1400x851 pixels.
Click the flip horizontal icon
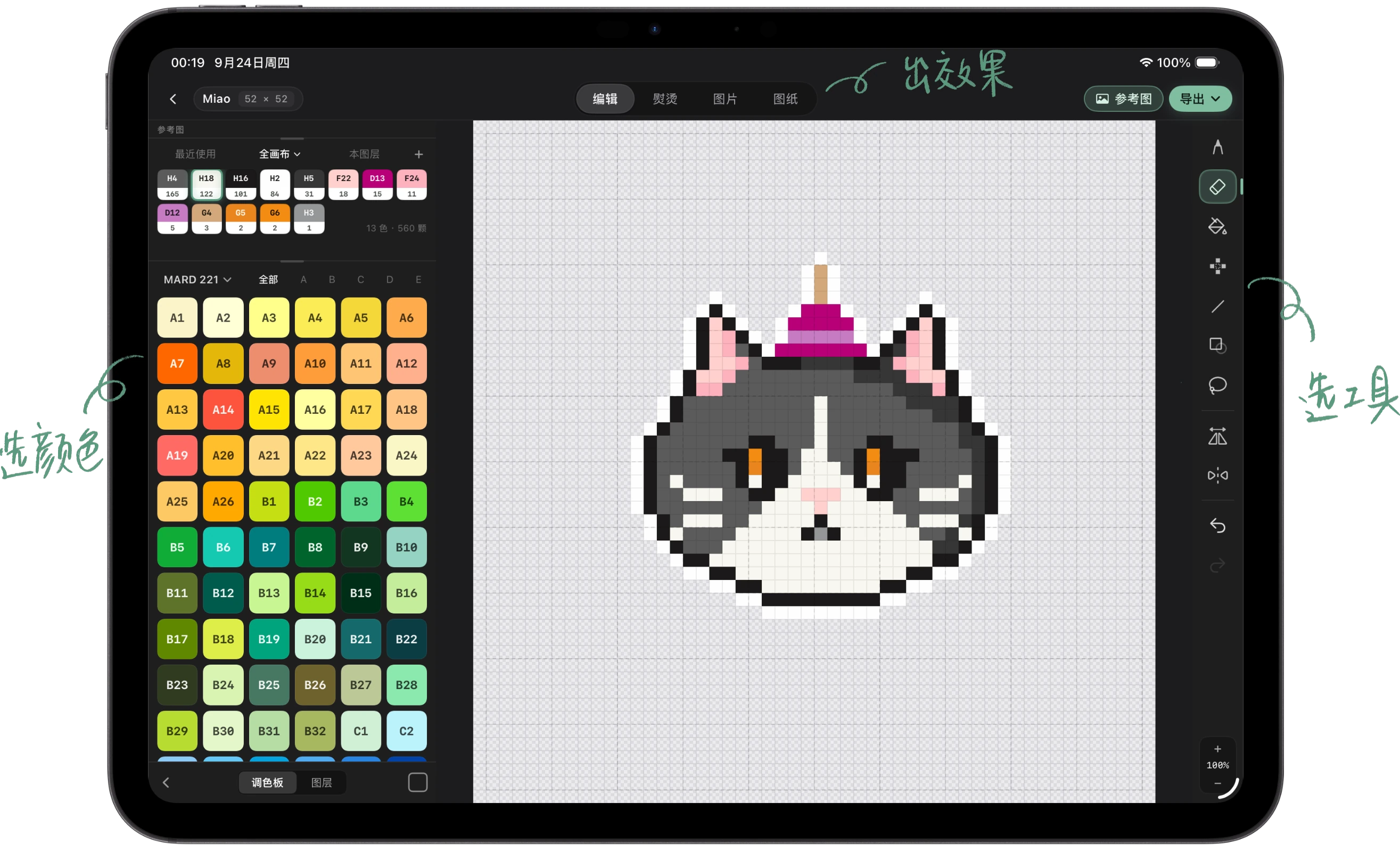pyautogui.click(x=1217, y=437)
